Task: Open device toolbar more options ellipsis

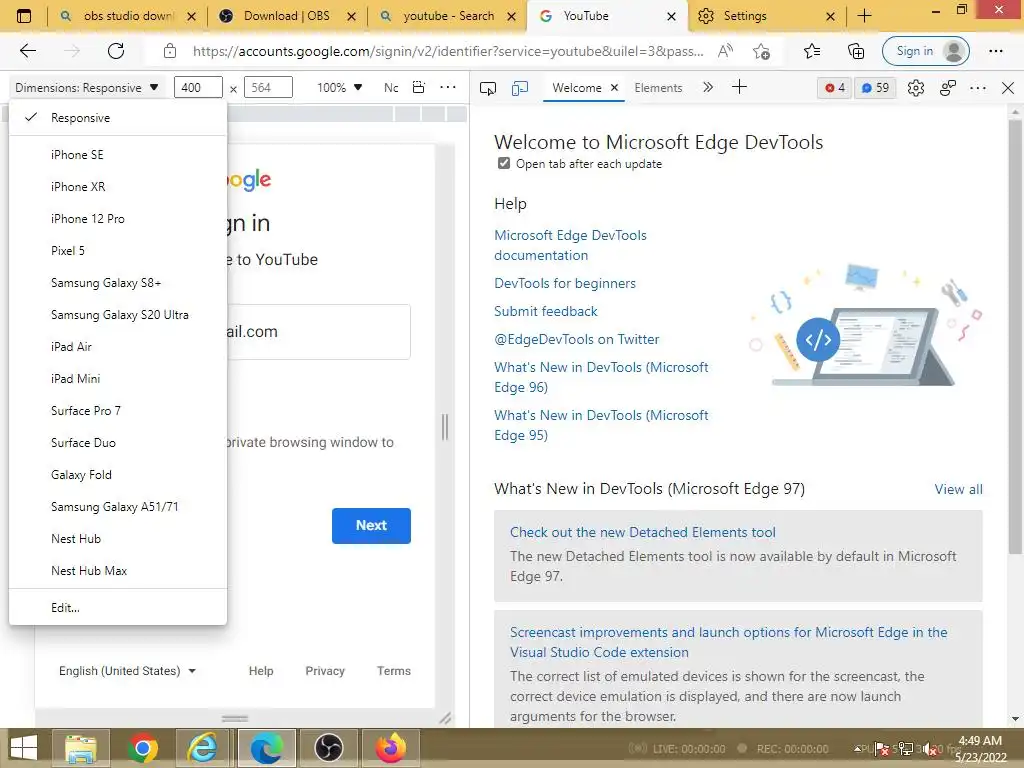Action: click(x=448, y=88)
